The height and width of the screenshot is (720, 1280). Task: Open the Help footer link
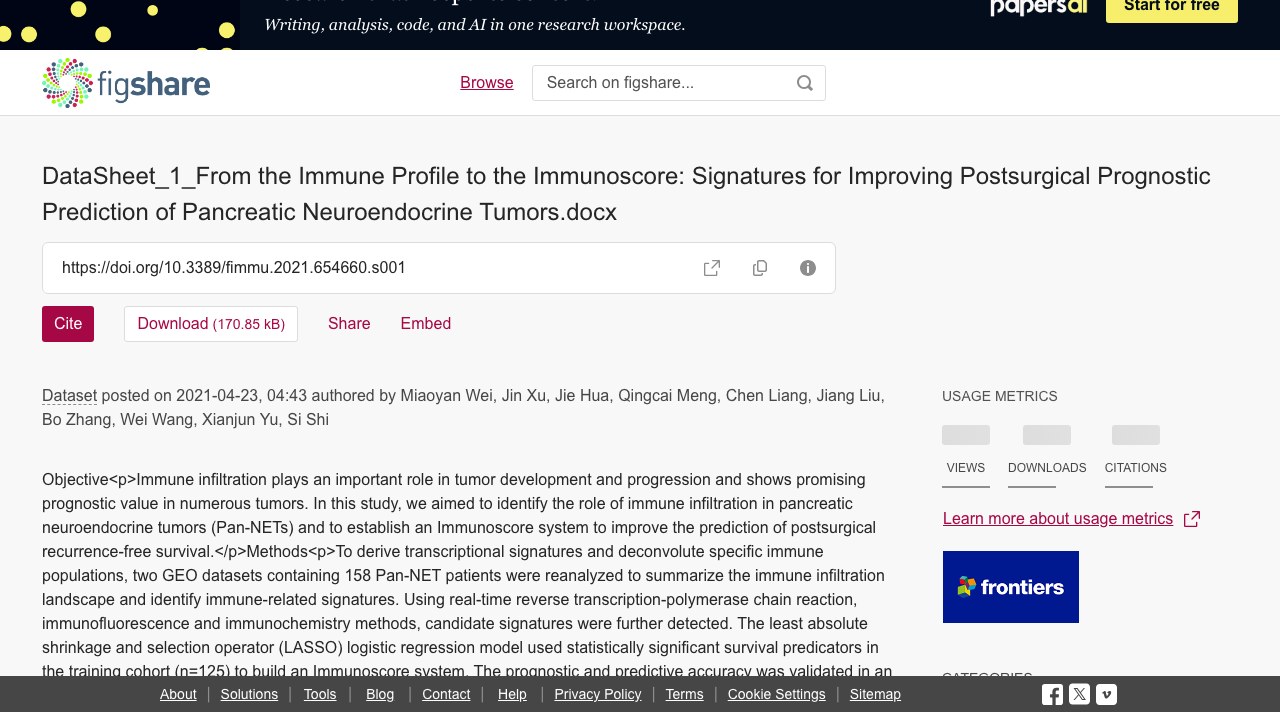tap(512, 694)
